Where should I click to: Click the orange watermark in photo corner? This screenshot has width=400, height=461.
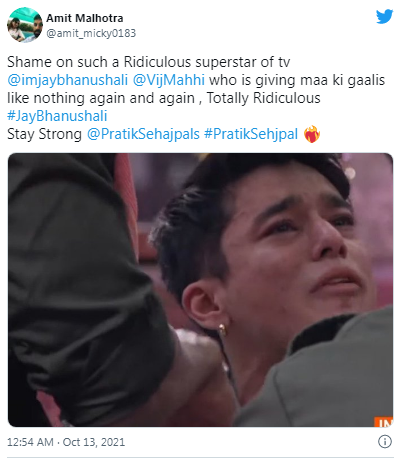[x=384, y=422]
